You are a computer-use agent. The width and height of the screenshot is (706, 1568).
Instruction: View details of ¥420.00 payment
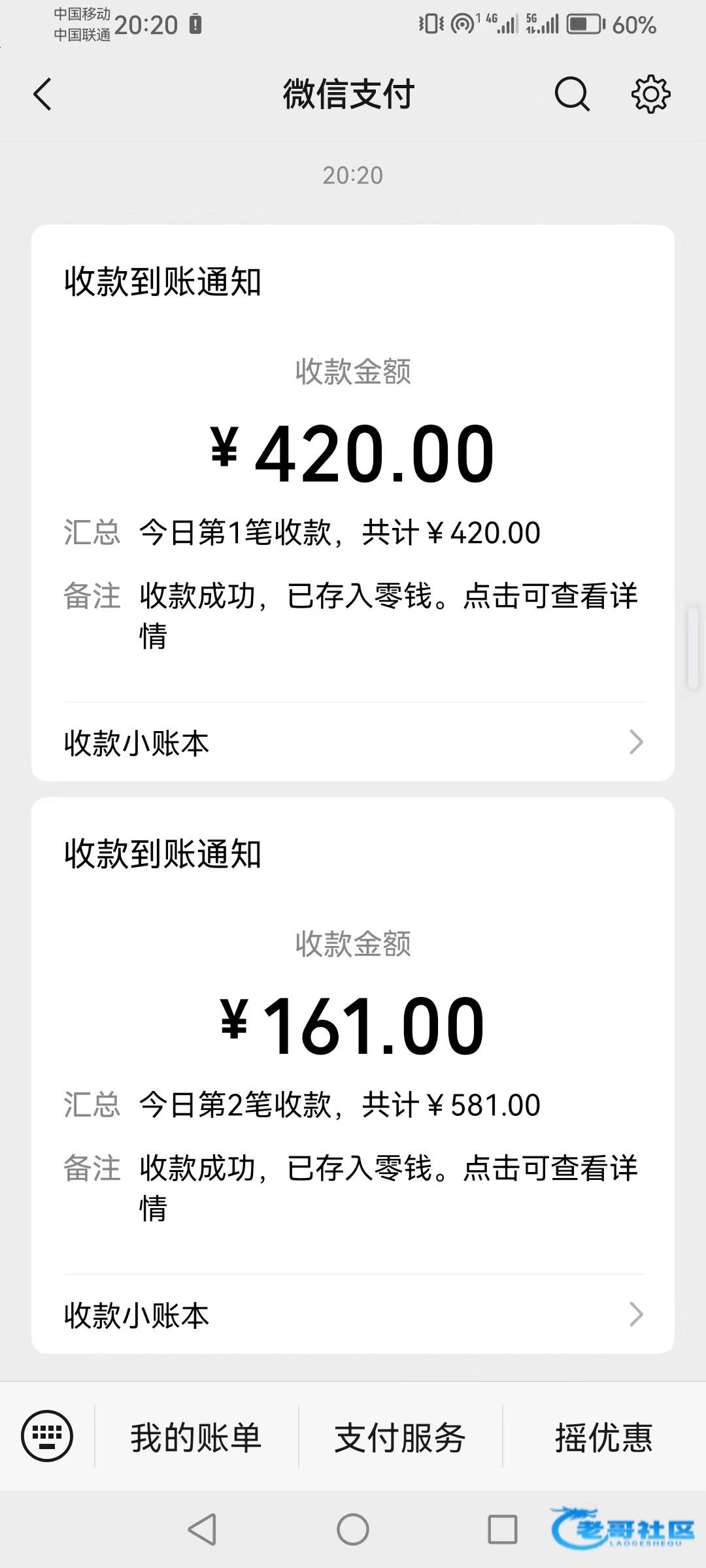point(353,454)
